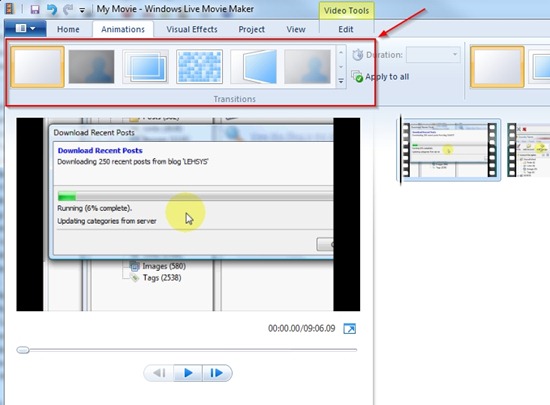Choose the overlapping frames transition
The image size is (550, 405).
tap(145, 67)
